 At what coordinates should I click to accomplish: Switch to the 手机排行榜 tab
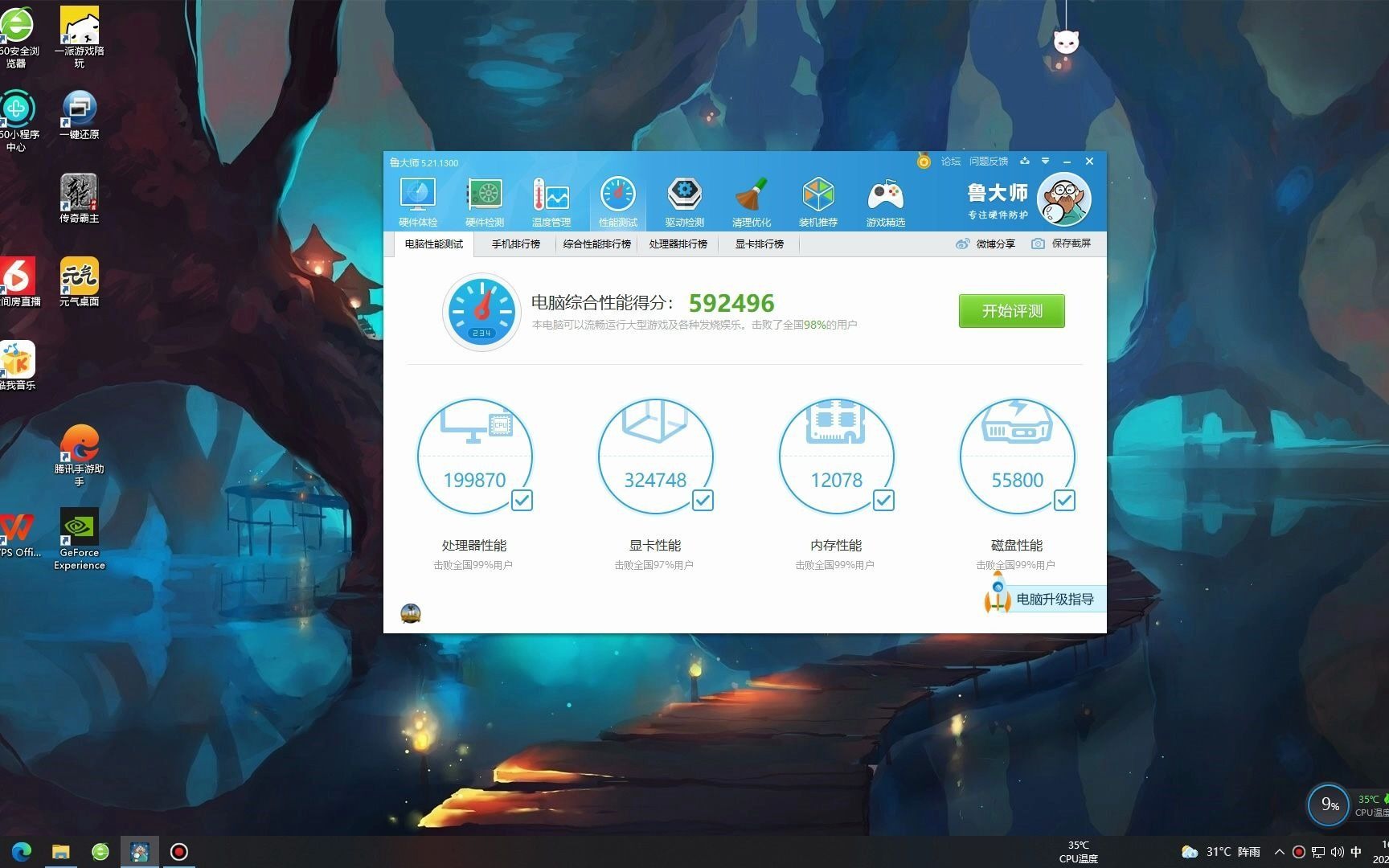516,244
